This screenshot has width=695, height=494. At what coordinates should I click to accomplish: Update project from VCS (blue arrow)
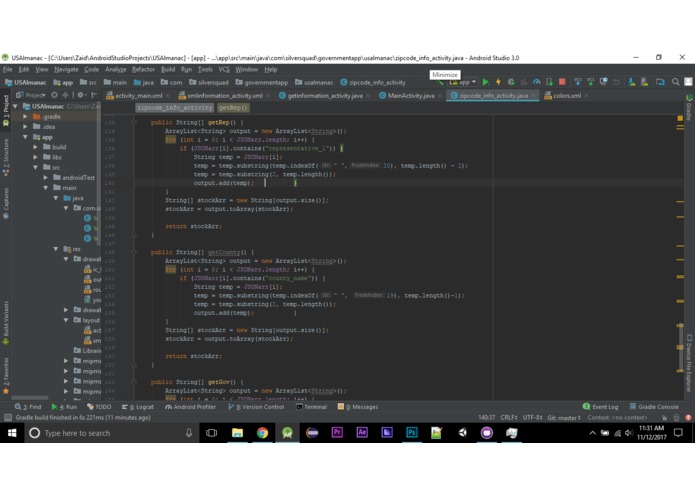tap(578, 82)
